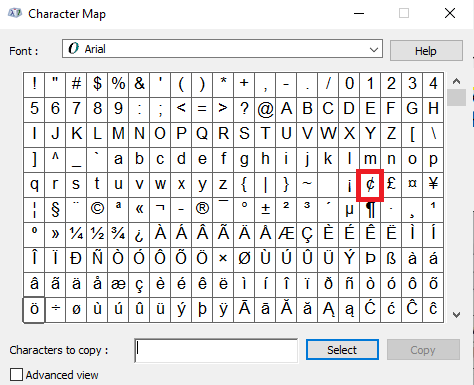Select the superscript two ² character
Screen dimensions: 474x385
286,210
